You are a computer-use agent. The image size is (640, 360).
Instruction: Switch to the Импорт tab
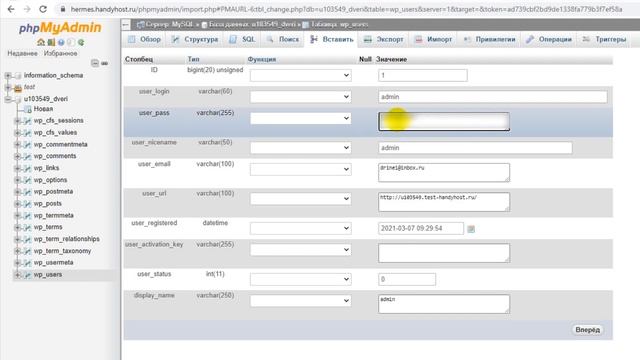[433, 40]
